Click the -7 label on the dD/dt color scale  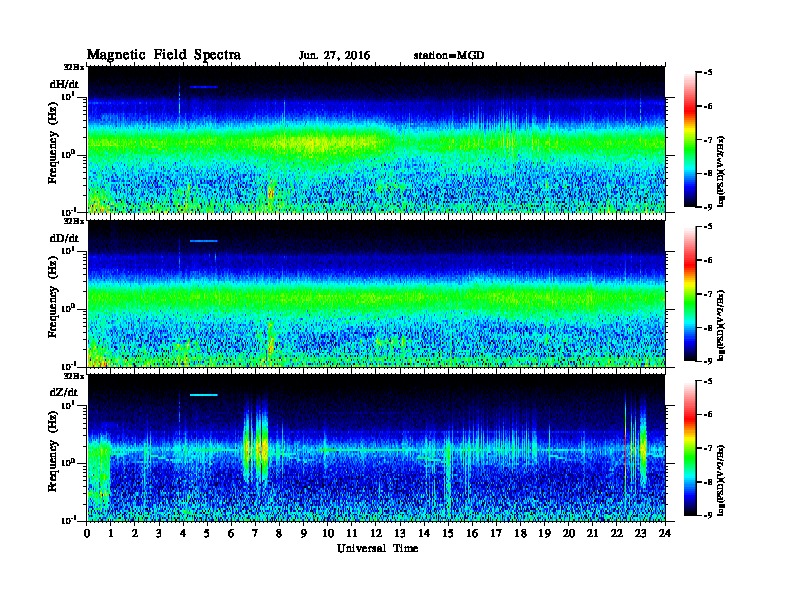click(x=707, y=294)
